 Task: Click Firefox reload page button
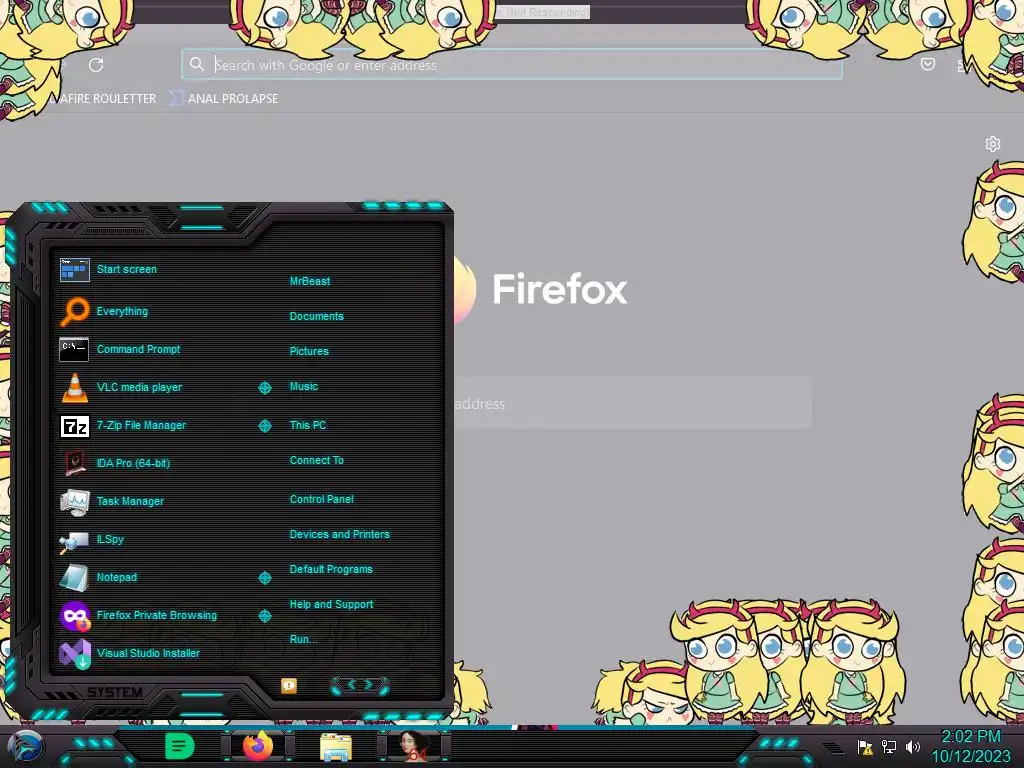click(x=96, y=65)
